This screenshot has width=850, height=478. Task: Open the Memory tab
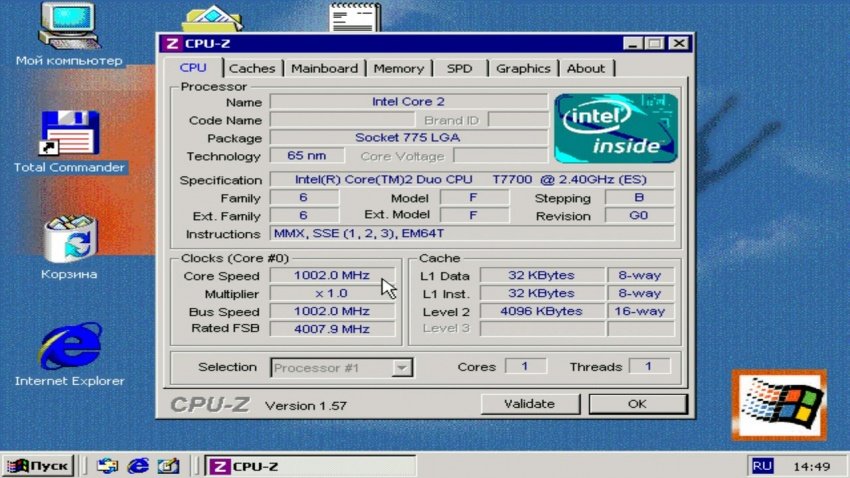pos(398,68)
